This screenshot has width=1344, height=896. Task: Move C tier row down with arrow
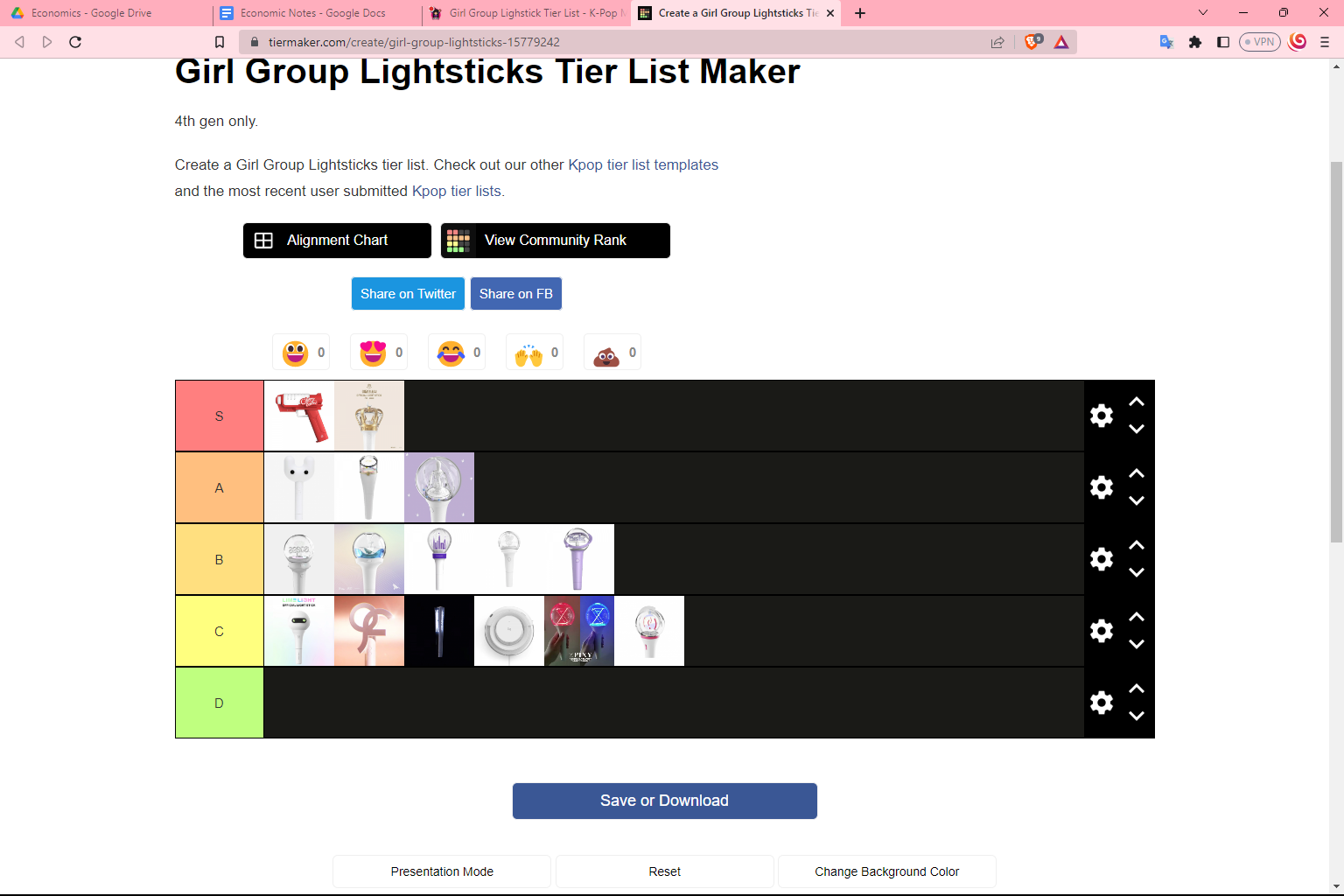[x=1137, y=644]
